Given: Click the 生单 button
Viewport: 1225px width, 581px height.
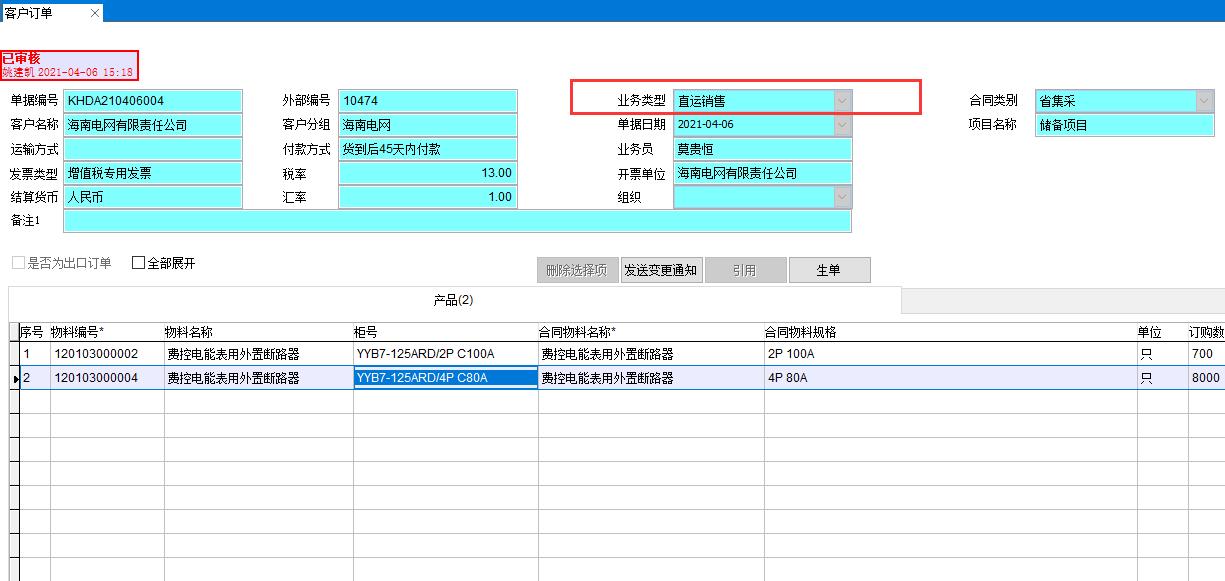Looking at the screenshot, I should (x=829, y=270).
